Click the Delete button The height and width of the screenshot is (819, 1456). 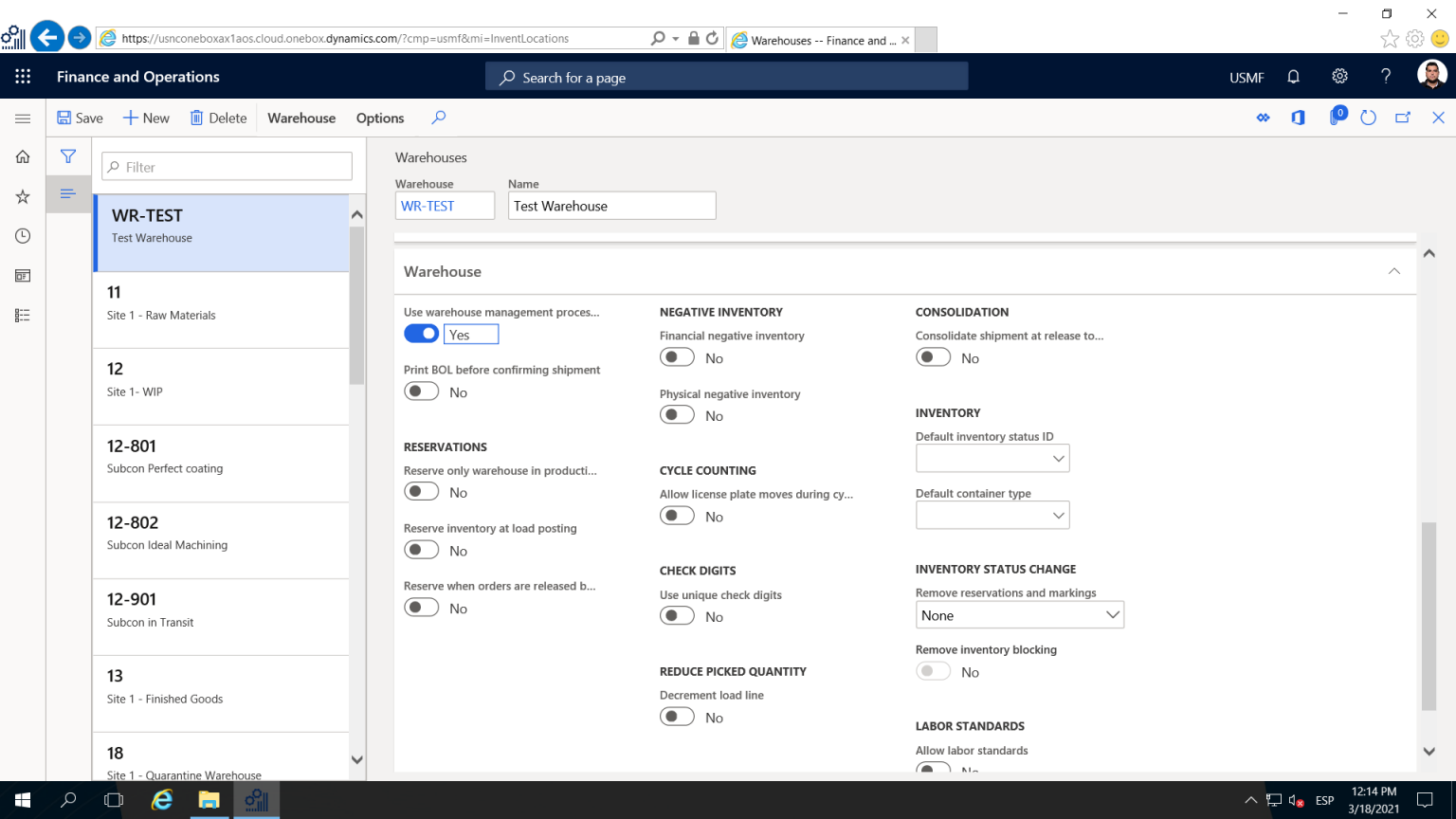coord(218,118)
